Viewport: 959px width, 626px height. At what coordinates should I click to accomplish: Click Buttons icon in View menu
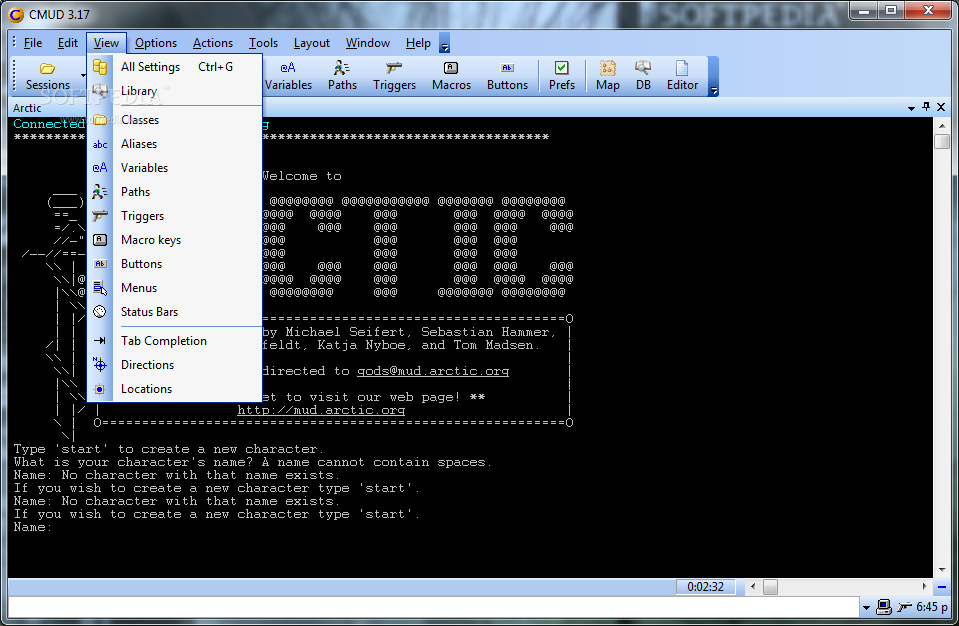100,263
